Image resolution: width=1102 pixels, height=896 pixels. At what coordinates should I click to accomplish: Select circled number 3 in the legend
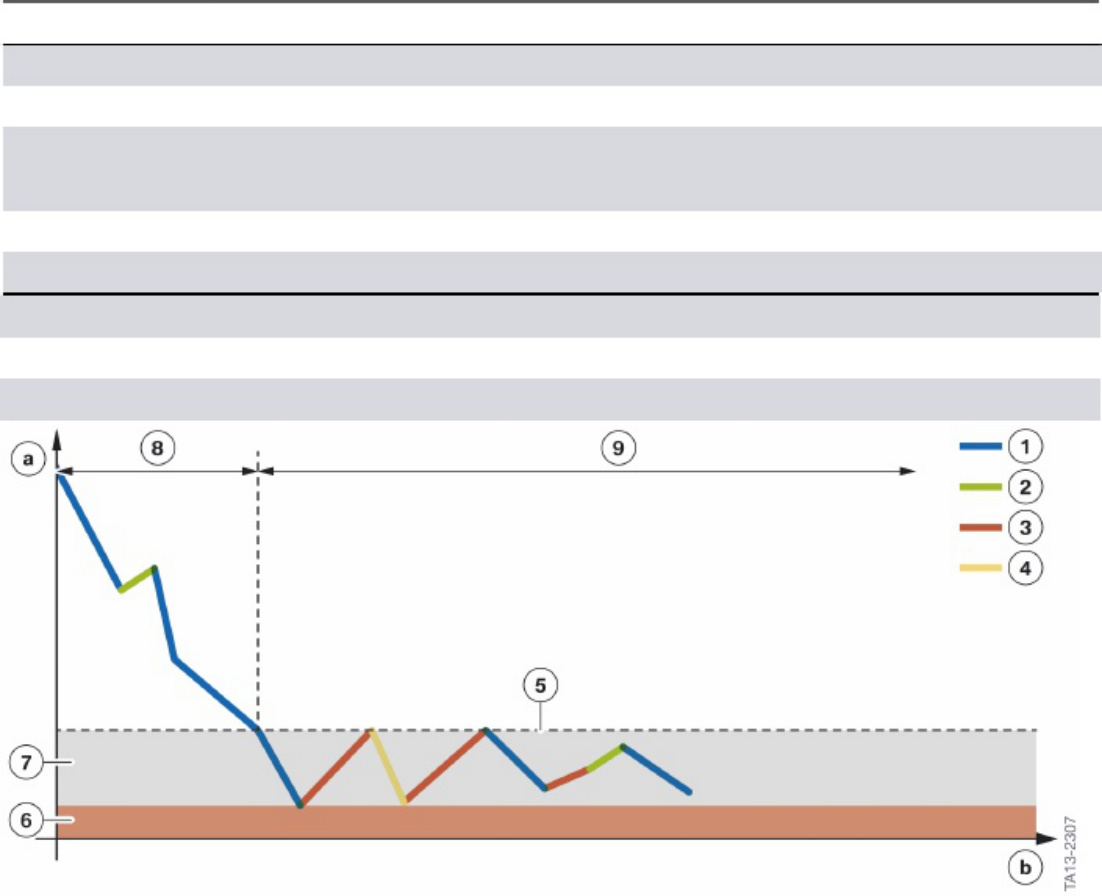[1025, 528]
